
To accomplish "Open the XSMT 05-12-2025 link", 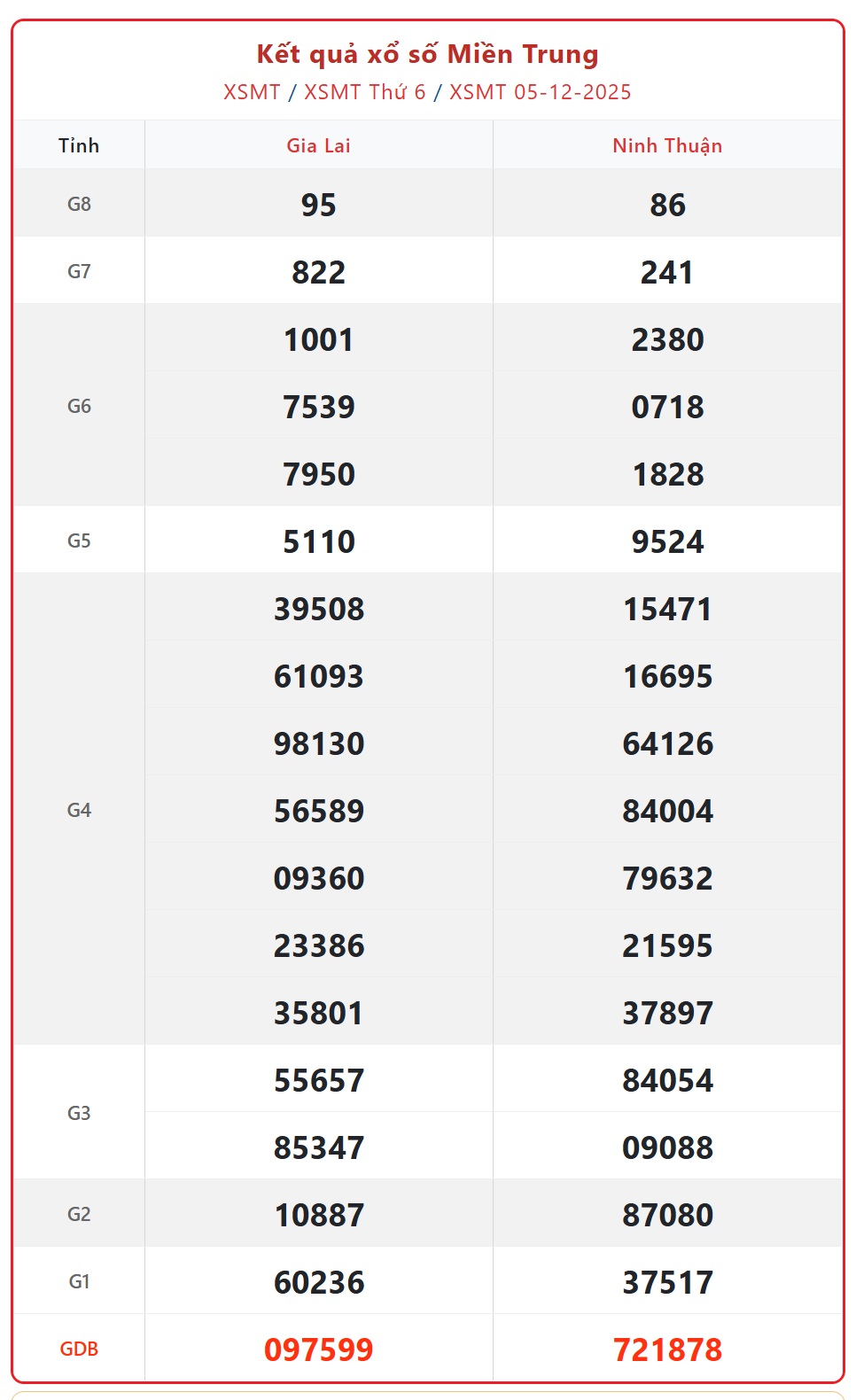I will (540, 92).
